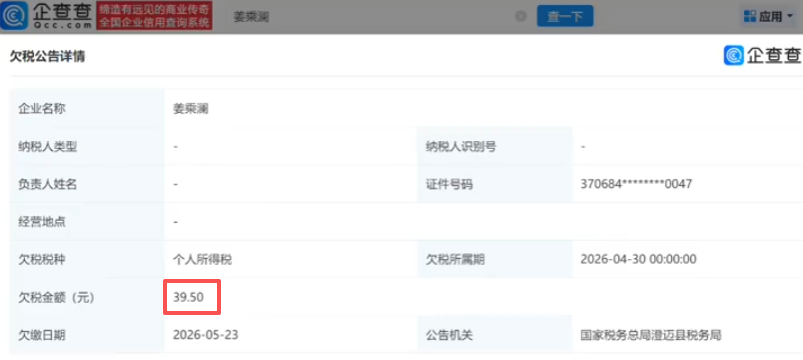Open 国家税务总局澄迈县税务局 authority entry
Image resolution: width=803 pixels, height=360 pixels.
click(651, 335)
